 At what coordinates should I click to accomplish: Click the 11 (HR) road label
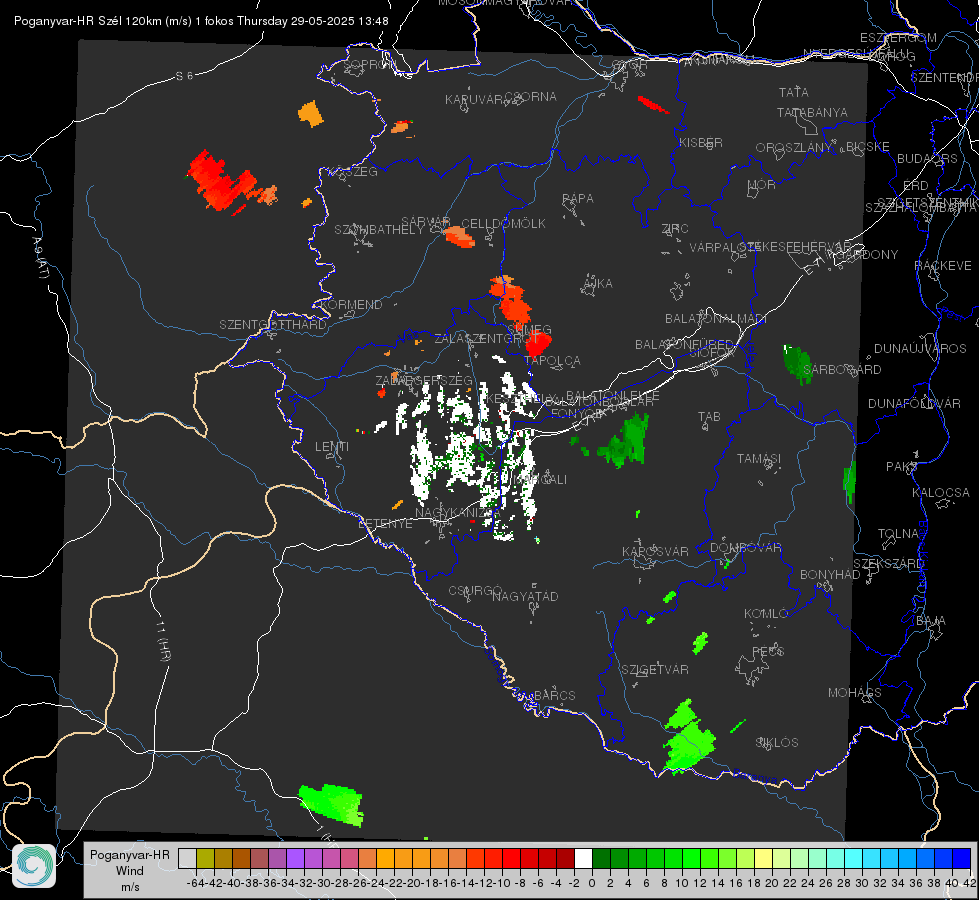163,640
